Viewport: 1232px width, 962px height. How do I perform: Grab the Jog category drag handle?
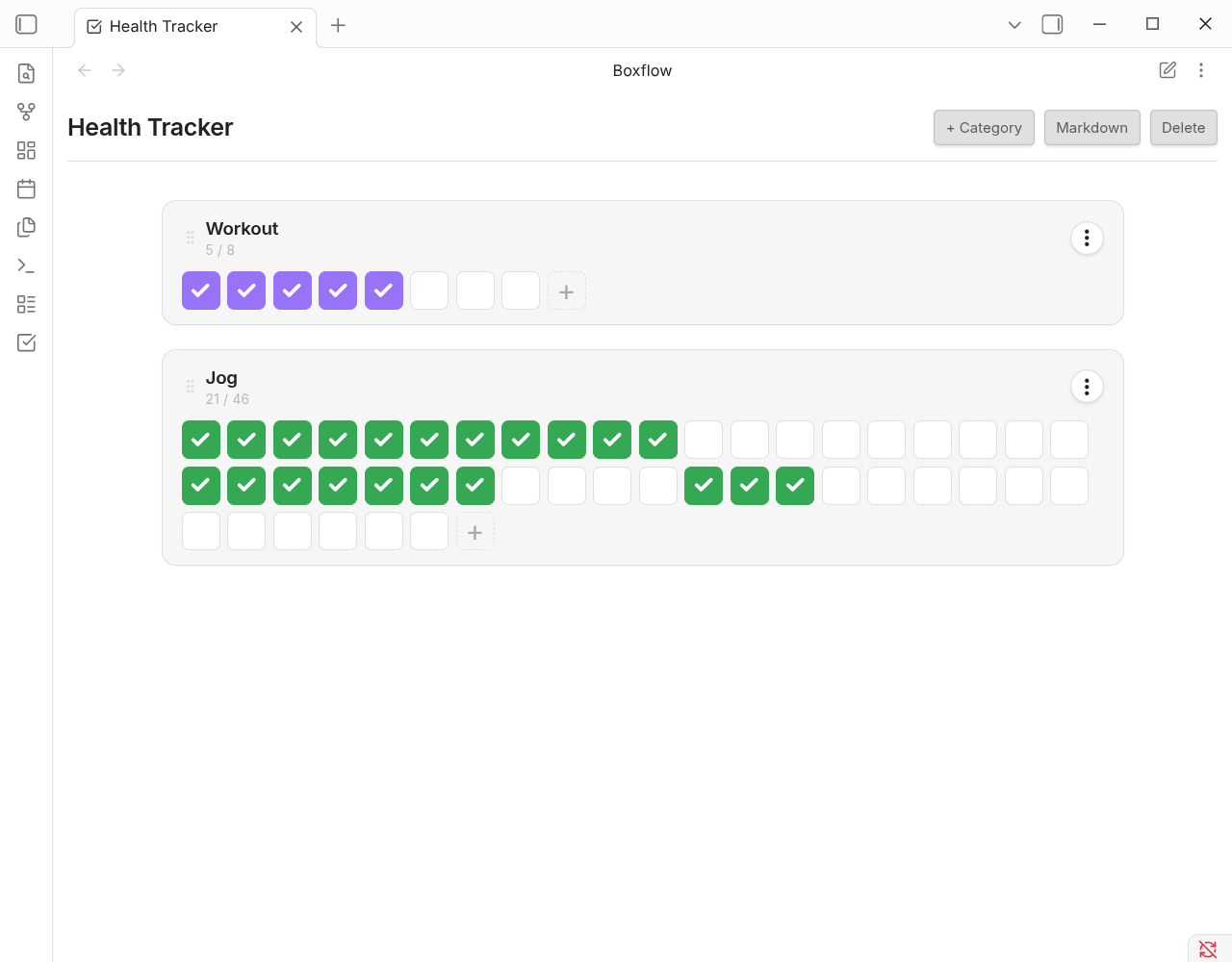coord(190,387)
